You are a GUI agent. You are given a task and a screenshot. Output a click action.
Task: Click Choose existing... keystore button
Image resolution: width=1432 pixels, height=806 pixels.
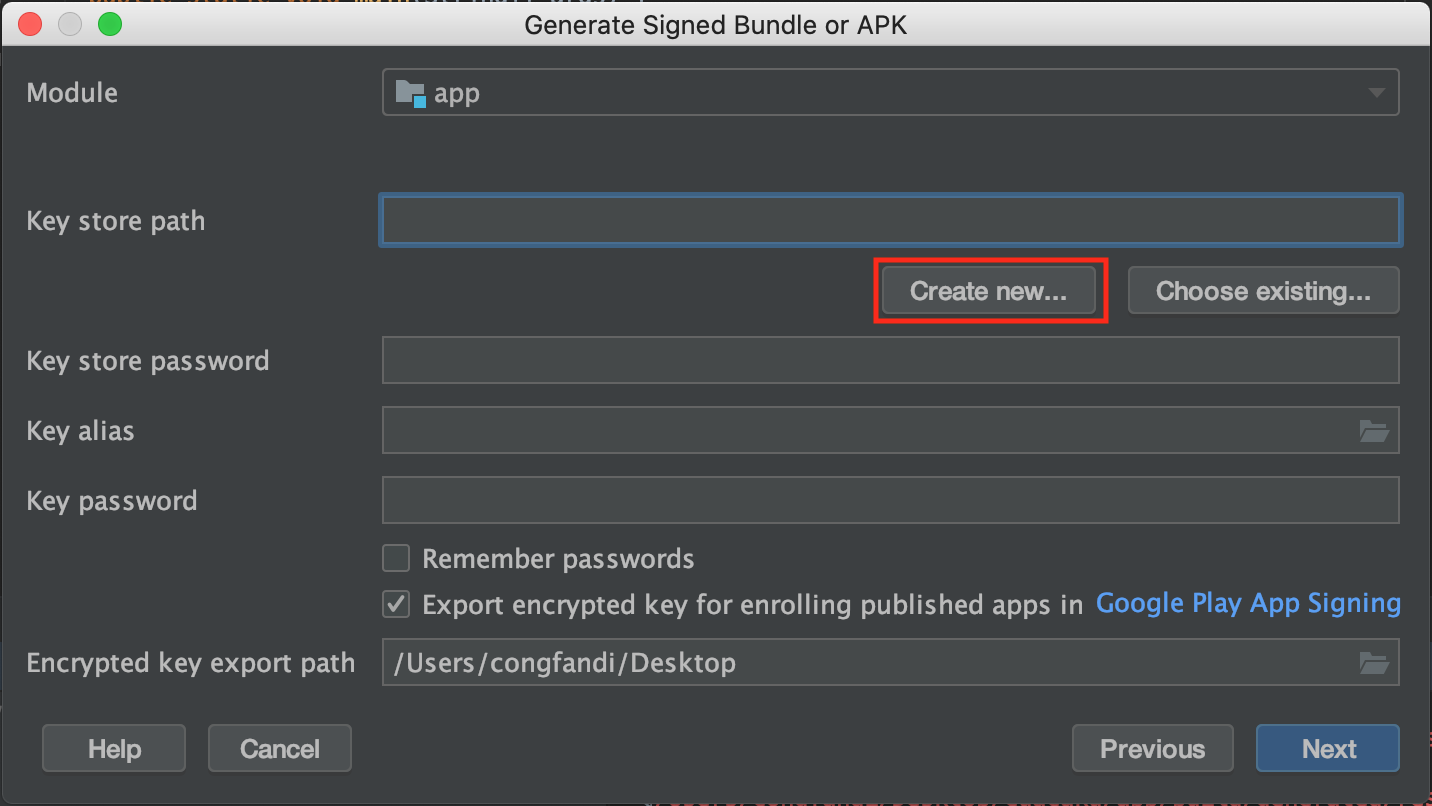click(x=1263, y=291)
